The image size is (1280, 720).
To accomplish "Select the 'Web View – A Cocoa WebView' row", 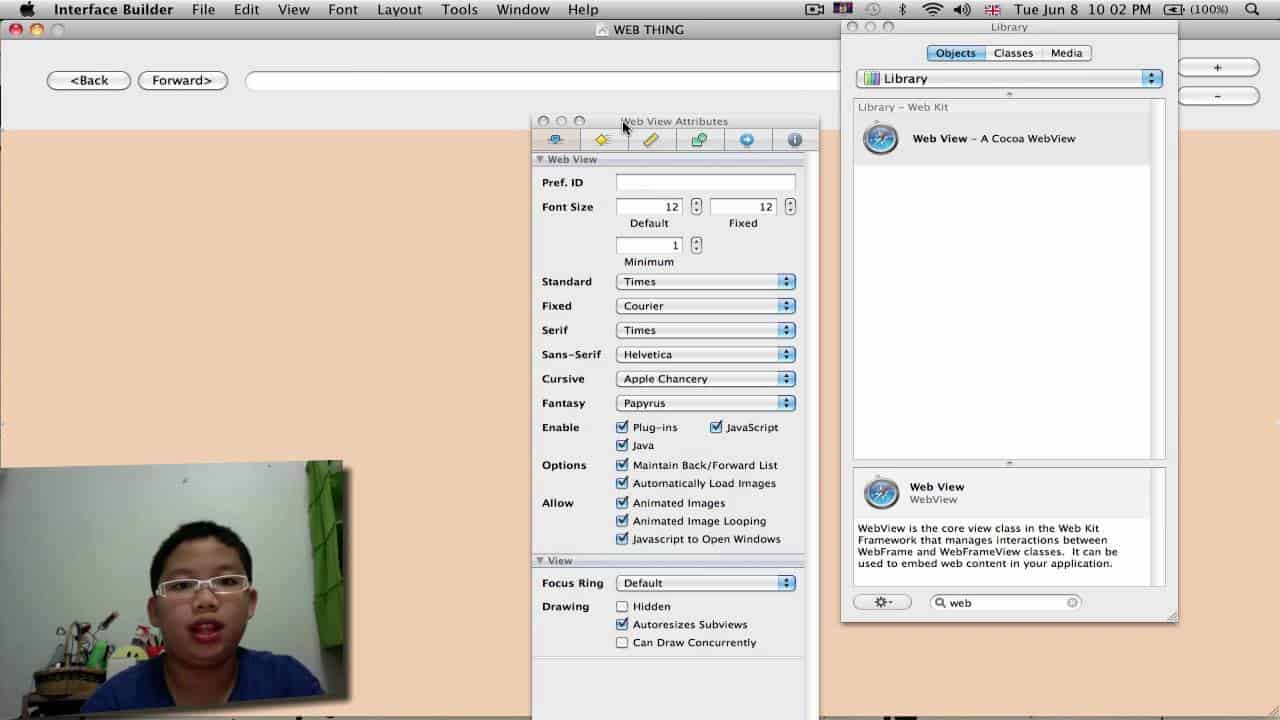I will tap(1002, 139).
